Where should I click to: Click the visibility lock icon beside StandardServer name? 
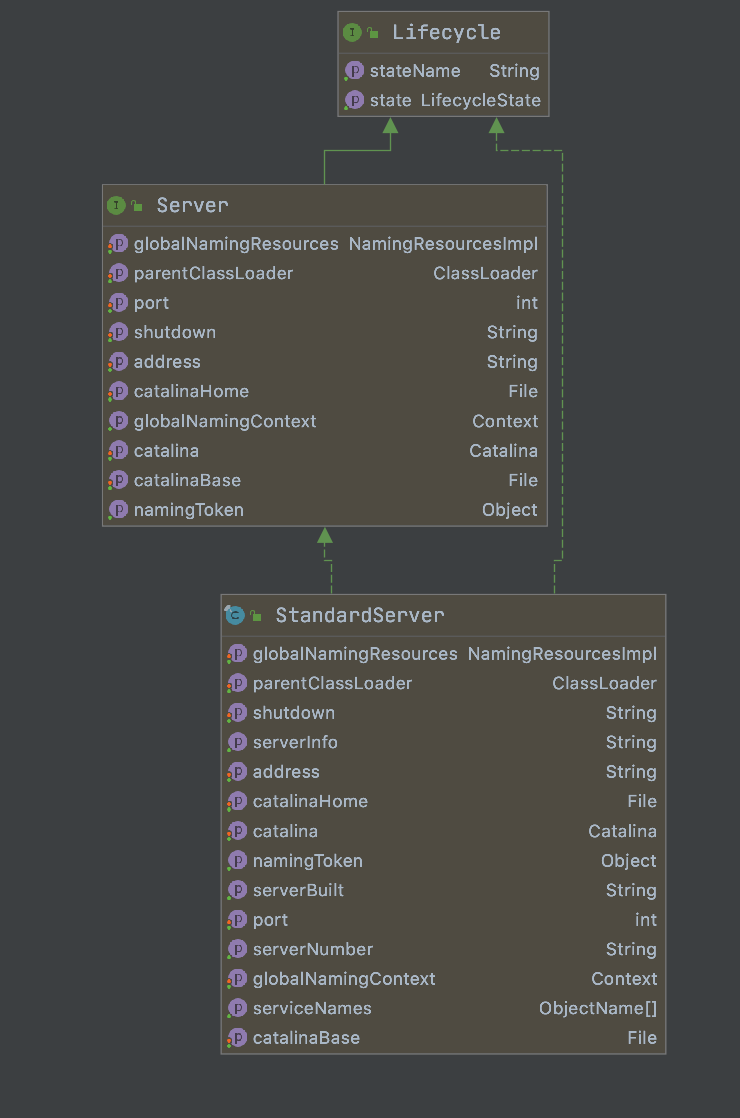pyautogui.click(x=257, y=616)
